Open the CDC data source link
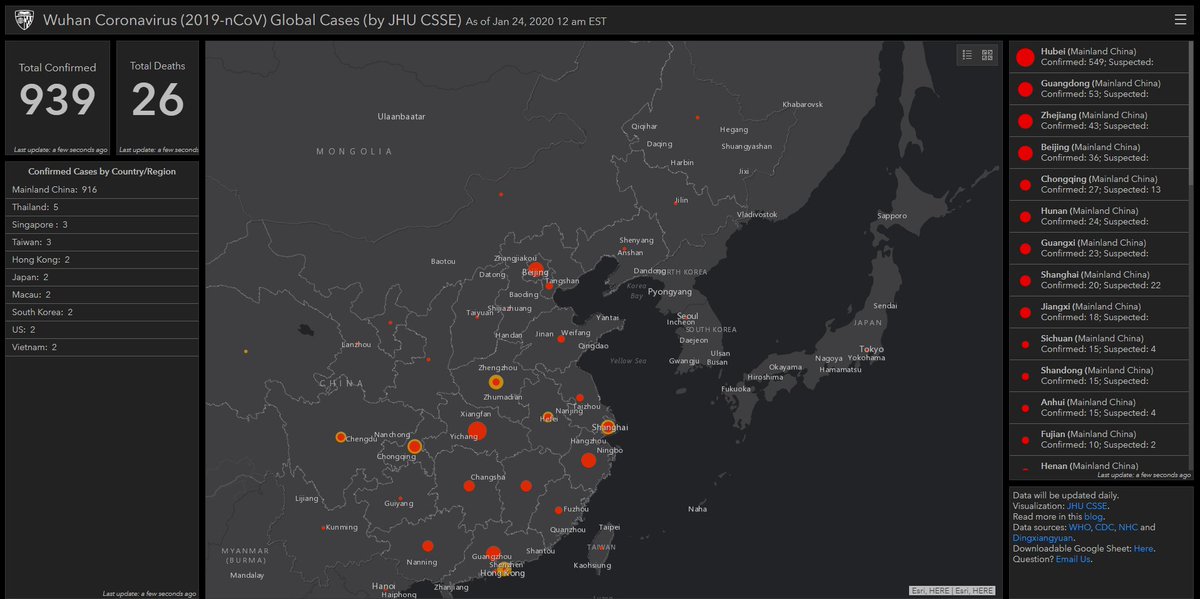This screenshot has width=1200, height=599. (1104, 527)
